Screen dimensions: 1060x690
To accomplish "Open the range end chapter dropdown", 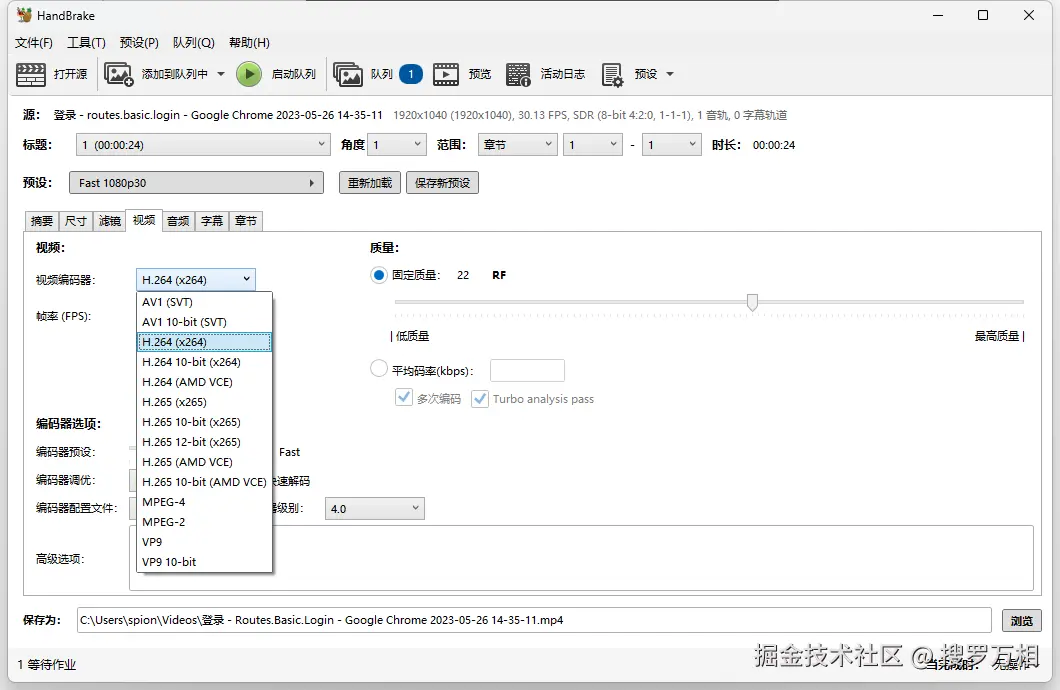I will 671,145.
